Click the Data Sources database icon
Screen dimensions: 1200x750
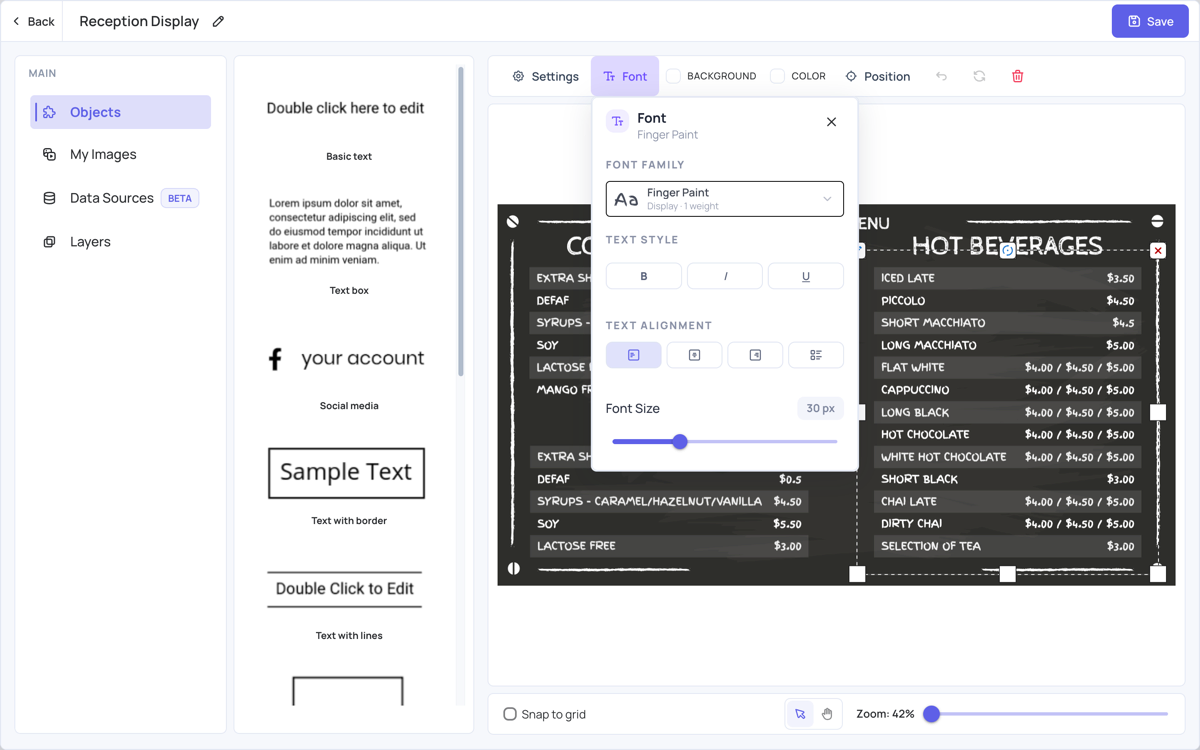coord(49,198)
